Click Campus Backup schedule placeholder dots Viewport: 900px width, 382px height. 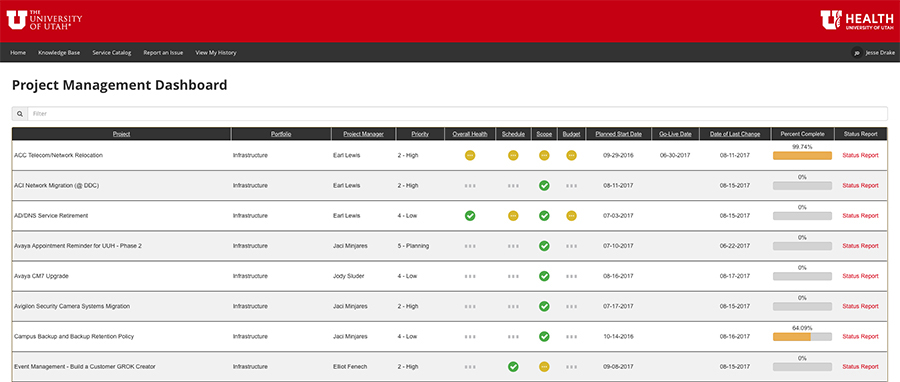tap(513, 337)
